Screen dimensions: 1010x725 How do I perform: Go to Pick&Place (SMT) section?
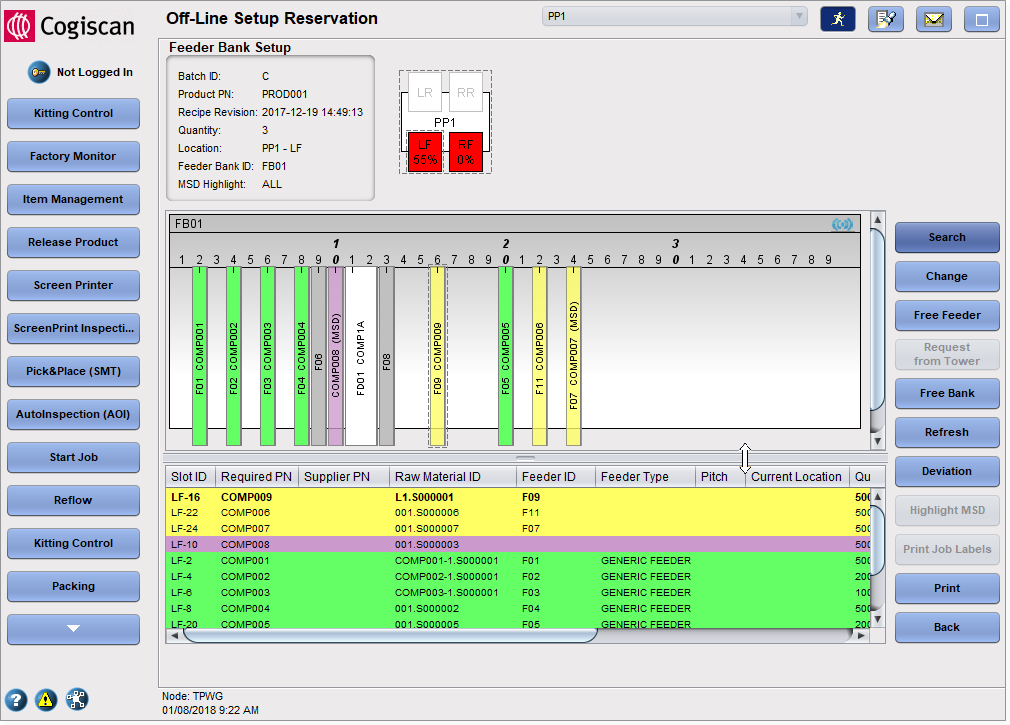tap(73, 372)
